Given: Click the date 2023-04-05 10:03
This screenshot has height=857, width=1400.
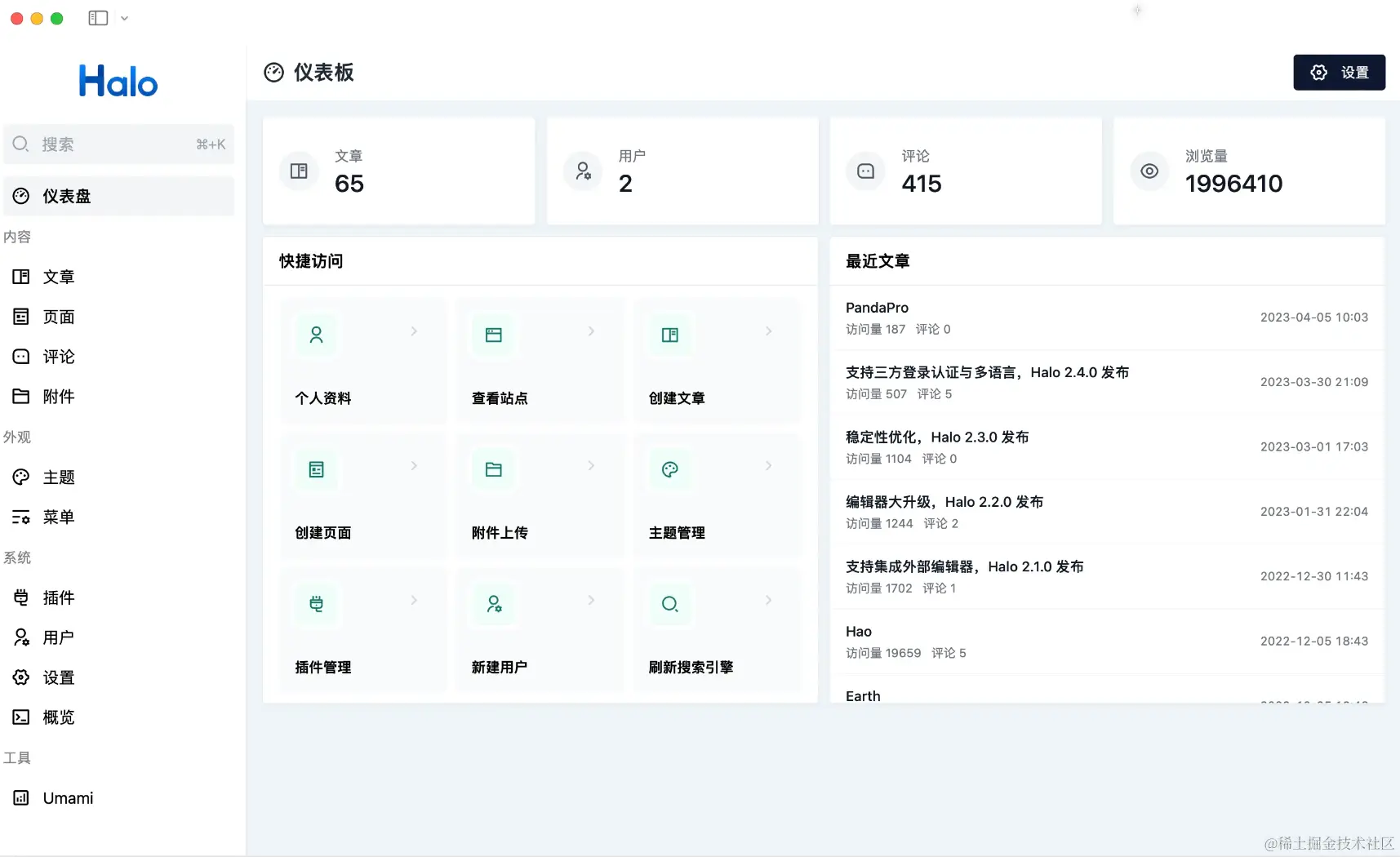Looking at the screenshot, I should (1314, 317).
